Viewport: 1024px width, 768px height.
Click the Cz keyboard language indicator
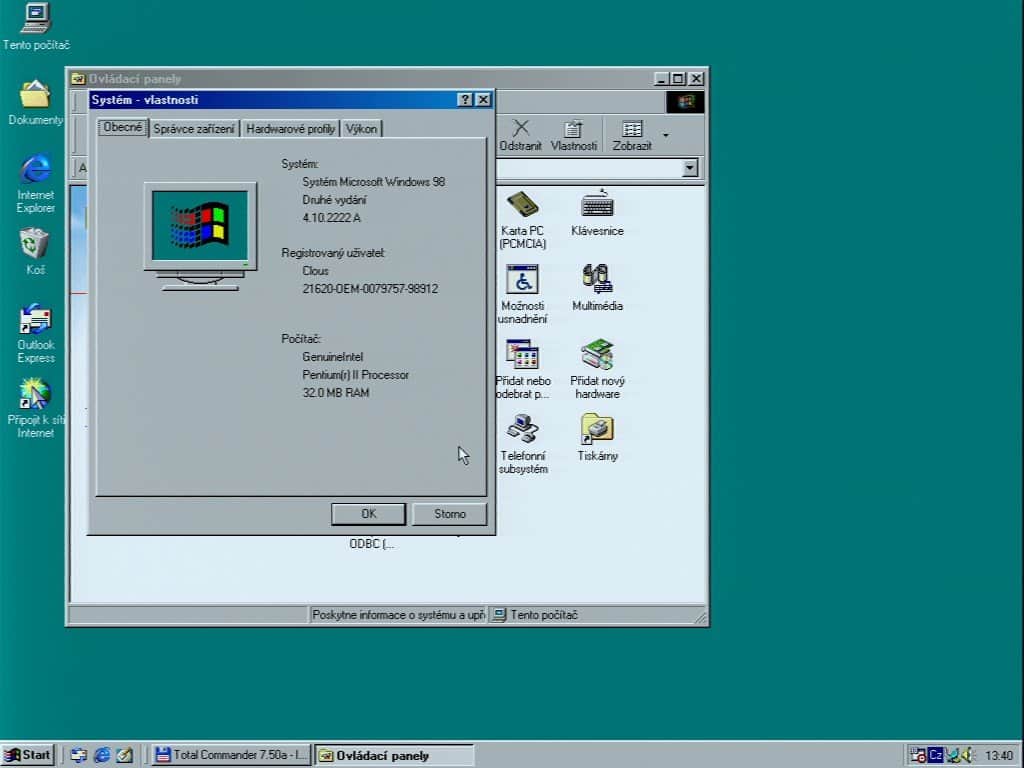[935, 756]
